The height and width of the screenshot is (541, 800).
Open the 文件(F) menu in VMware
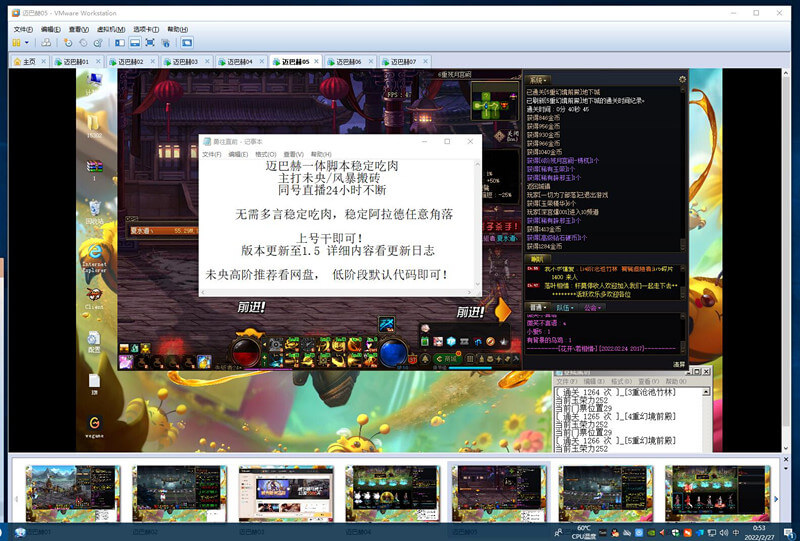(23, 30)
